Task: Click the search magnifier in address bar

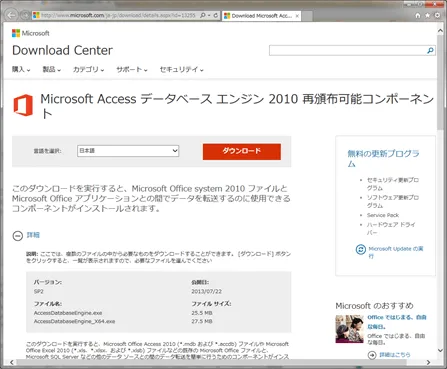Action: (x=203, y=15)
